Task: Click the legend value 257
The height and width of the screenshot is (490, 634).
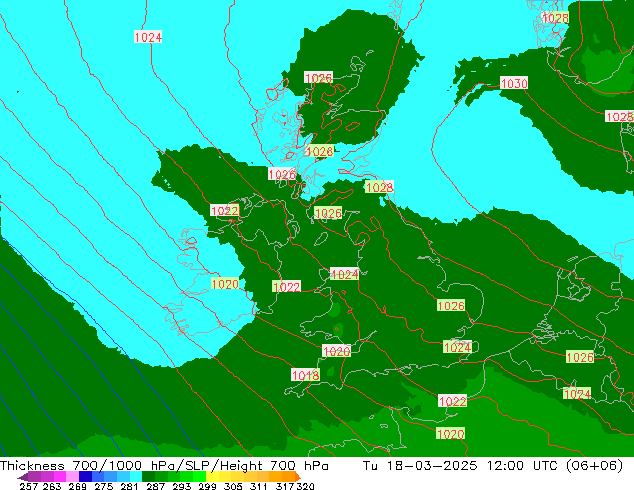Action: tap(28, 486)
